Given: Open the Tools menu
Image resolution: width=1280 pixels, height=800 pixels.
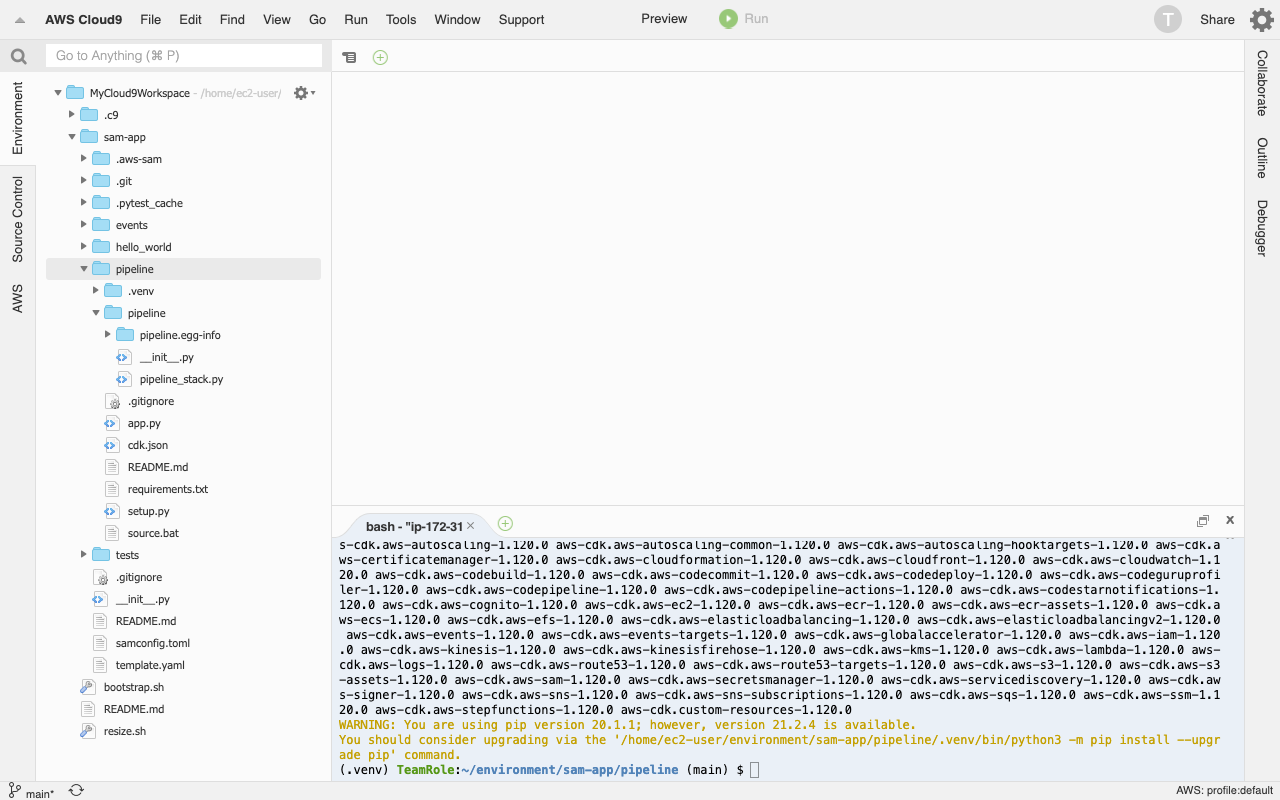Looking at the screenshot, I should pyautogui.click(x=401, y=19).
